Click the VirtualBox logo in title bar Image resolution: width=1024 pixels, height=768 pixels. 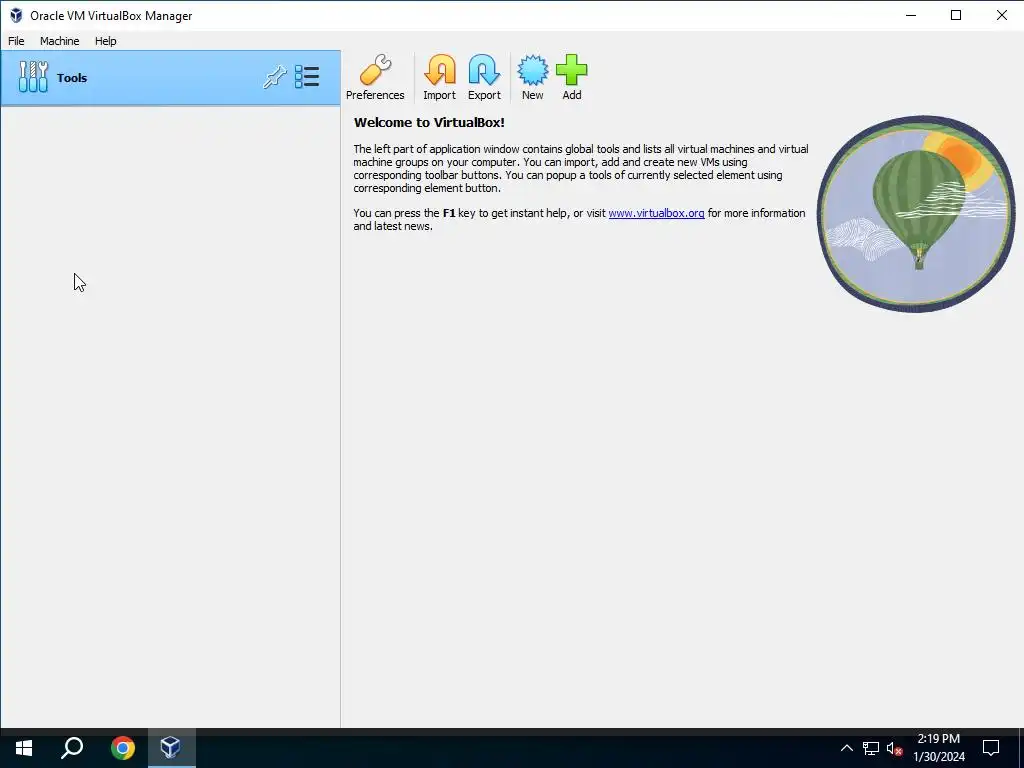(x=16, y=15)
